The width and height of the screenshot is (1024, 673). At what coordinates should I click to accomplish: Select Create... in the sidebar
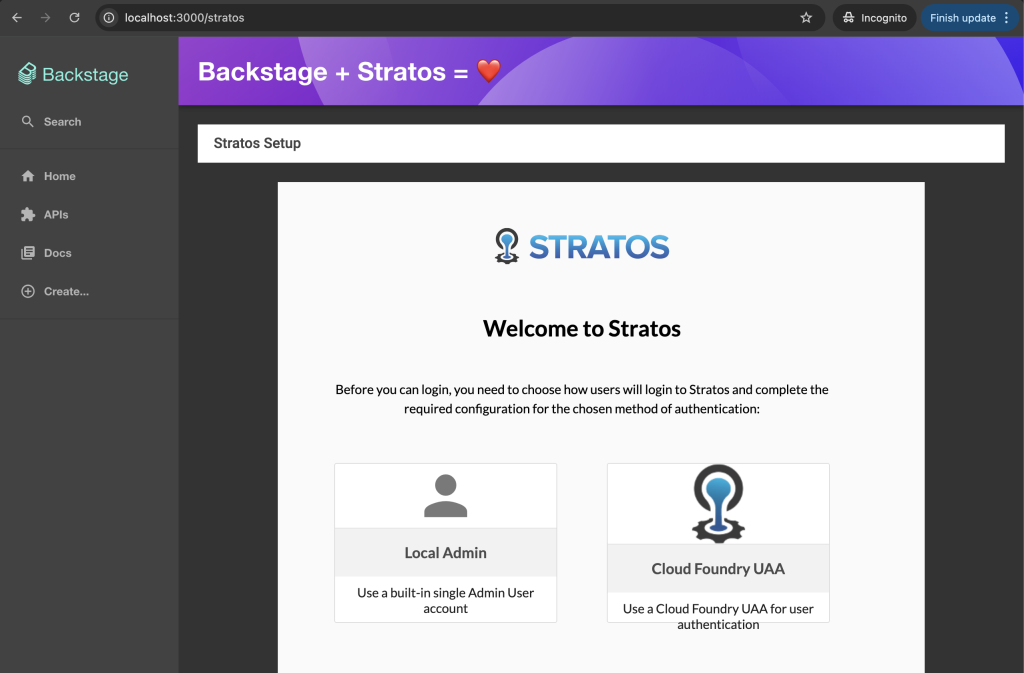coord(89,292)
